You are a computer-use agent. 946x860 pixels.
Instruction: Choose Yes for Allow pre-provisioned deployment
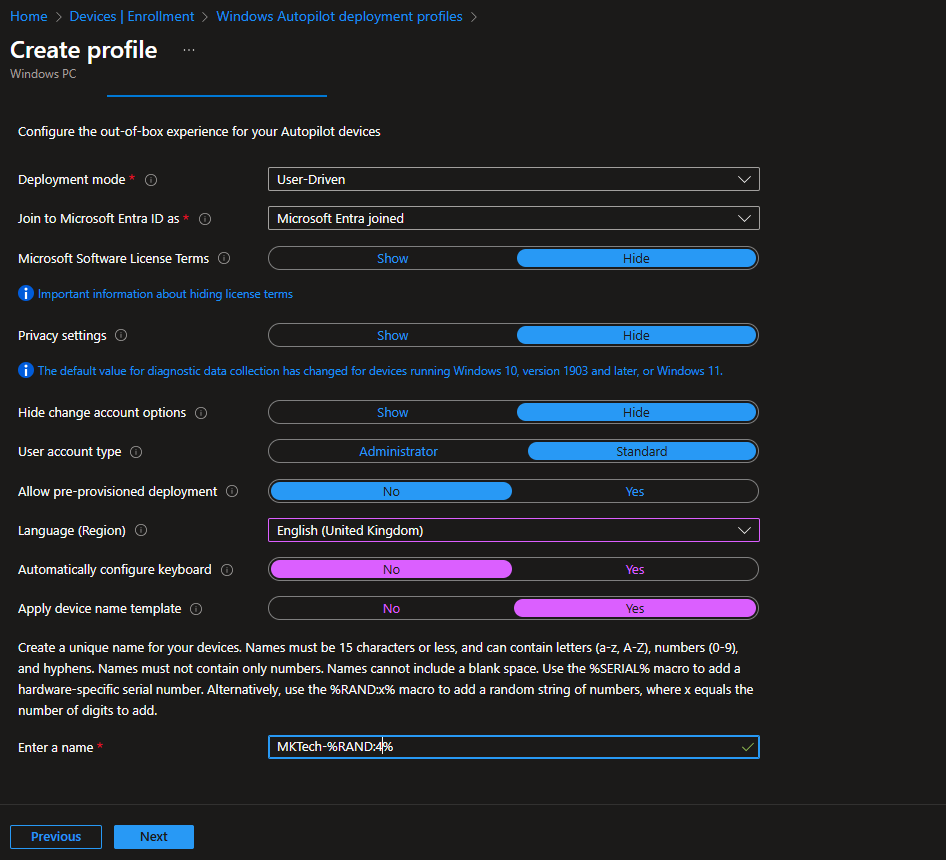point(634,492)
